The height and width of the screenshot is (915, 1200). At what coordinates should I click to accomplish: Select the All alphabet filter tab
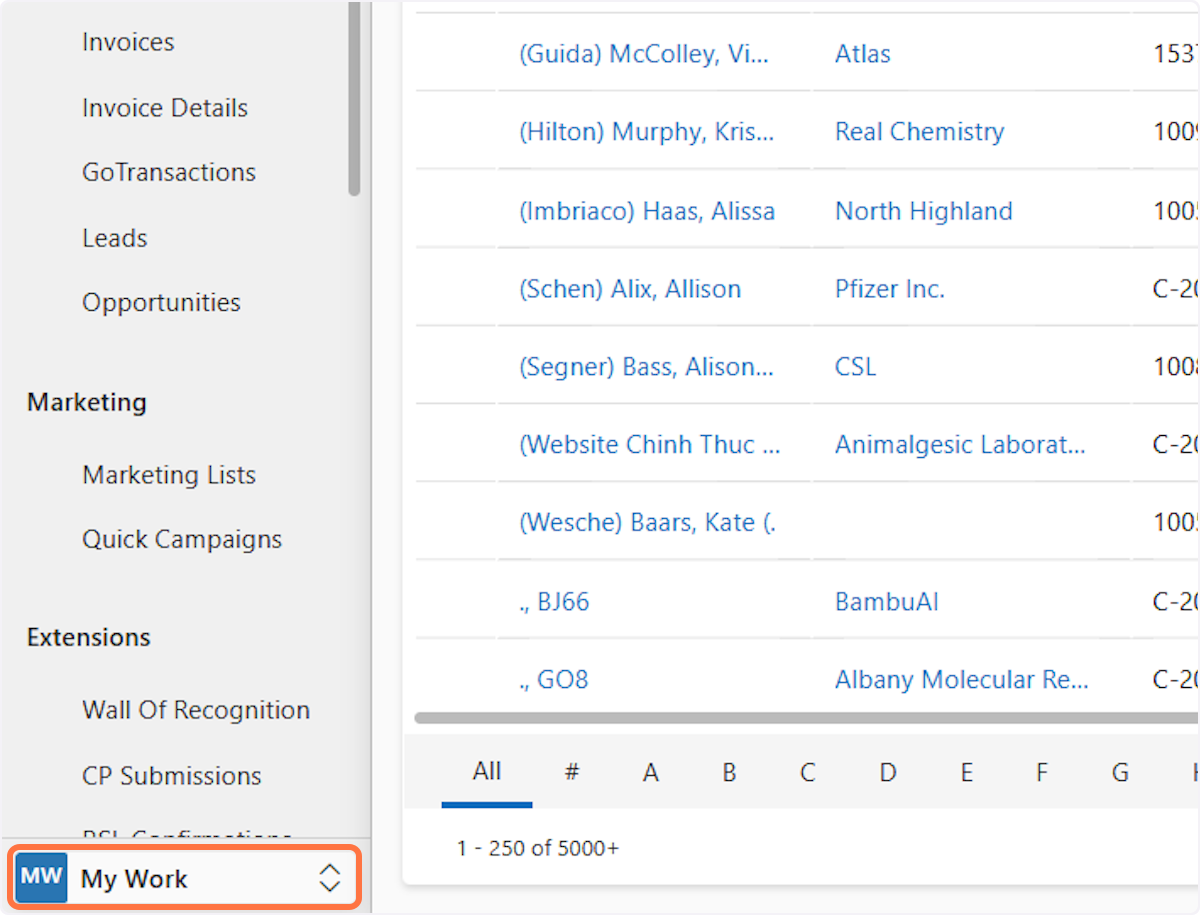pos(487,771)
